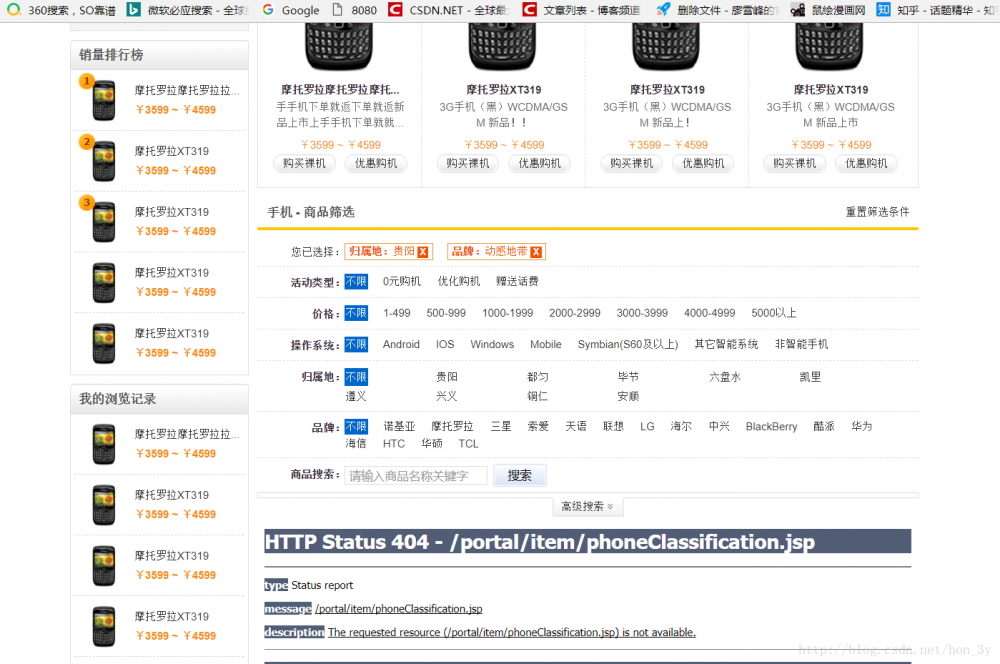The height and width of the screenshot is (664, 1000).
Task: Select 六盘水 region
Action: coord(724,377)
